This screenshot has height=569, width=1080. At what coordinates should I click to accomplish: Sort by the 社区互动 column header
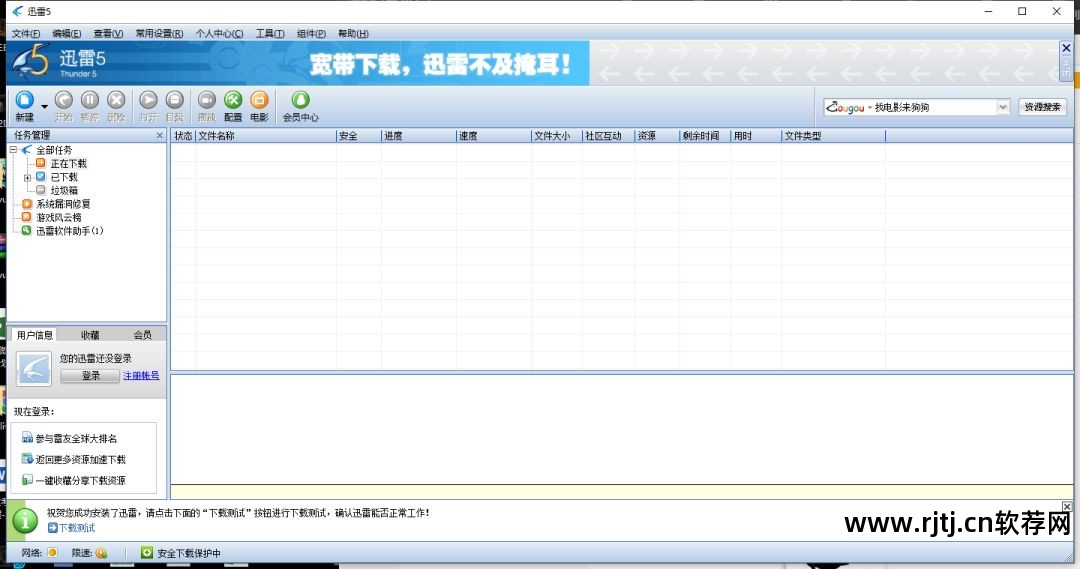click(608, 136)
